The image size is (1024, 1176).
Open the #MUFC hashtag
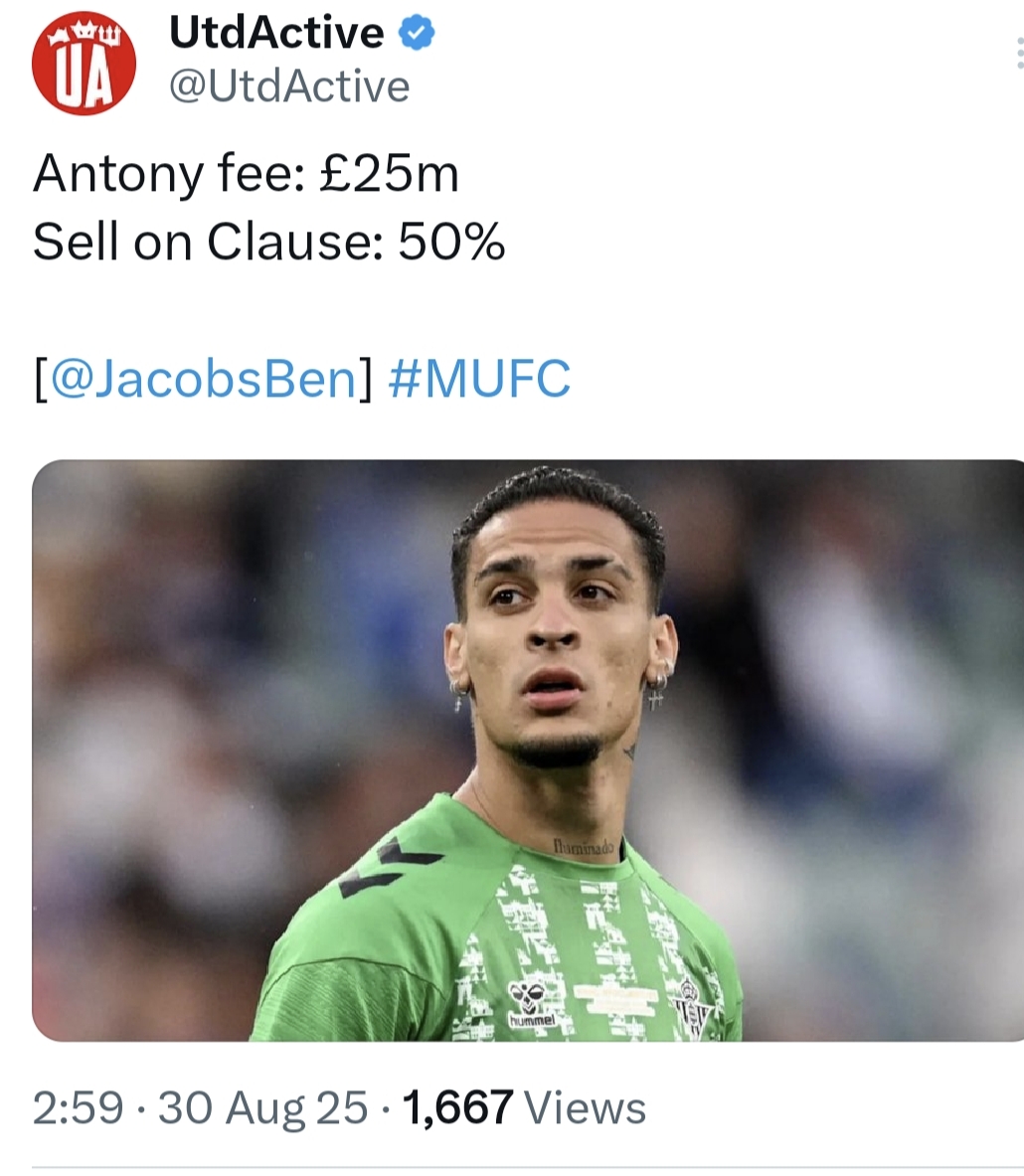click(x=479, y=379)
